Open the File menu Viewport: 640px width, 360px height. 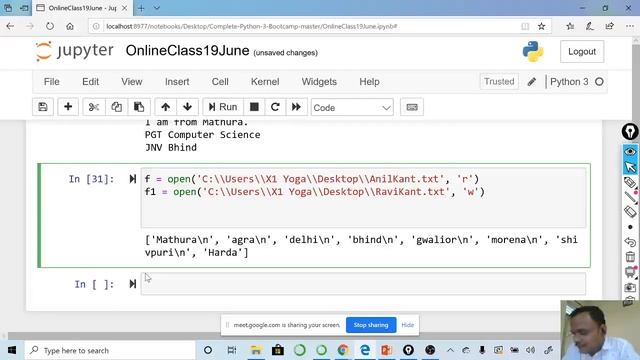click(x=51, y=82)
